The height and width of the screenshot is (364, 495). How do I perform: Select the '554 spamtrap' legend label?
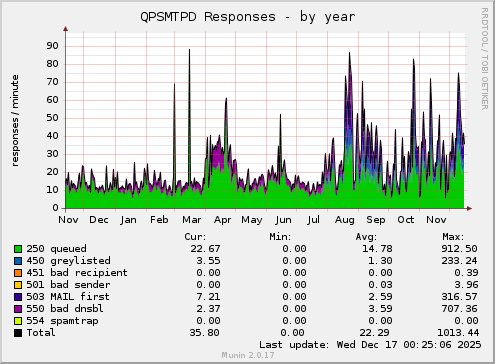click(62, 321)
